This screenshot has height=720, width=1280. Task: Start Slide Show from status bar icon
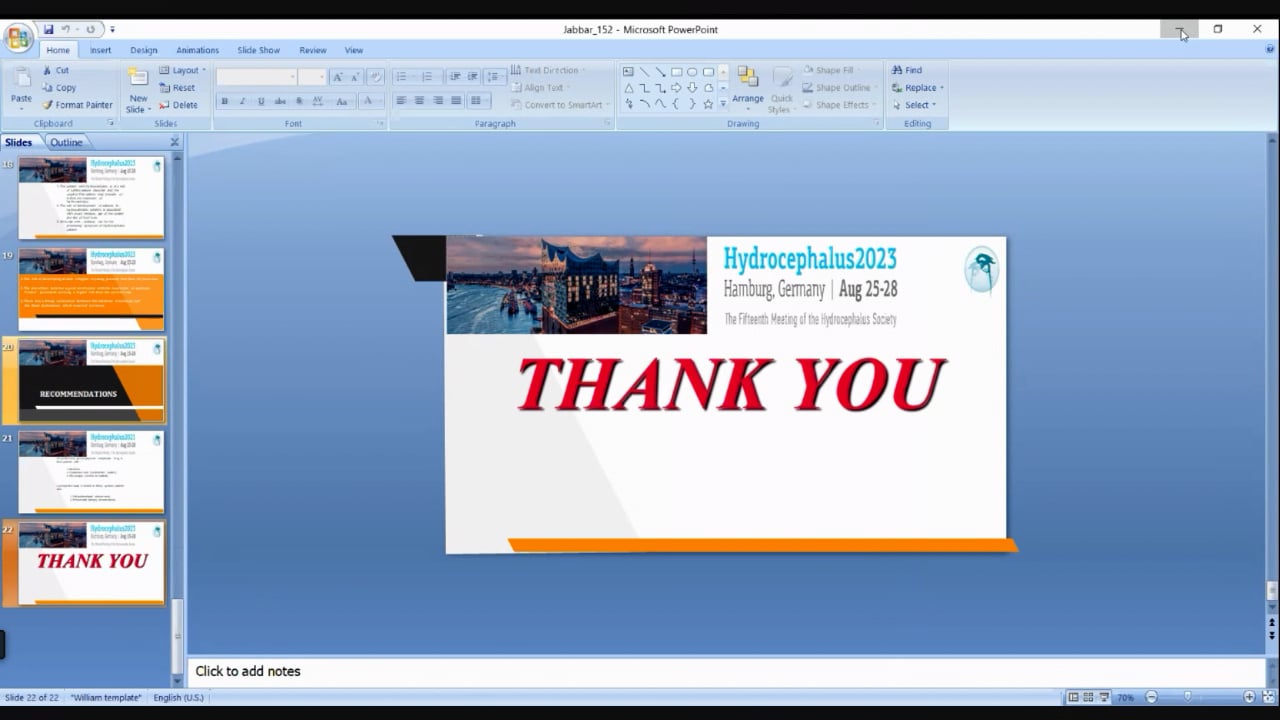[x=1104, y=697]
